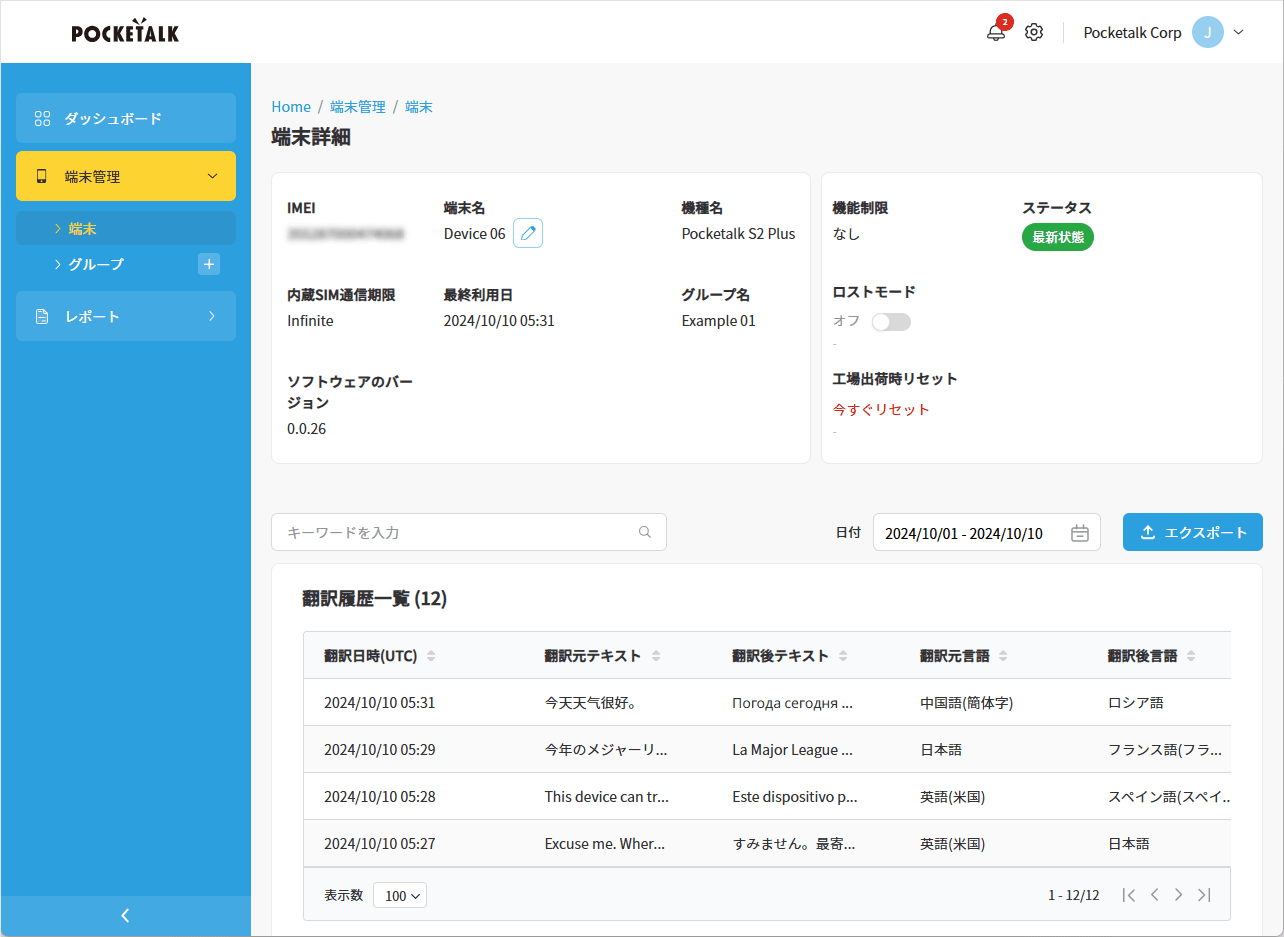Click source text 今年のメジャーリ...

(606, 750)
